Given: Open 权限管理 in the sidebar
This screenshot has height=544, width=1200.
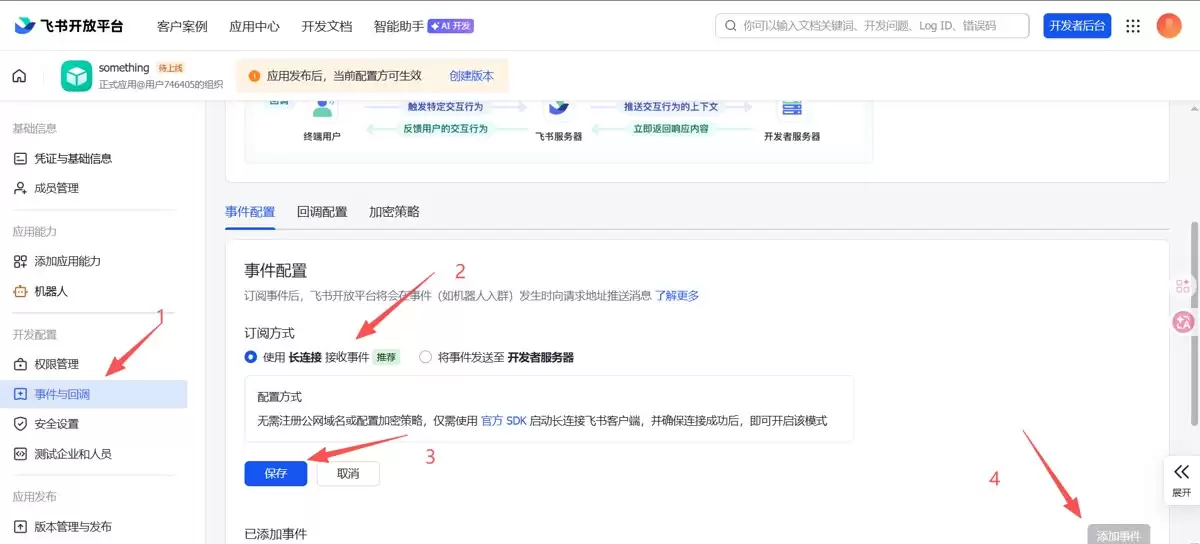Looking at the screenshot, I should (x=56, y=364).
